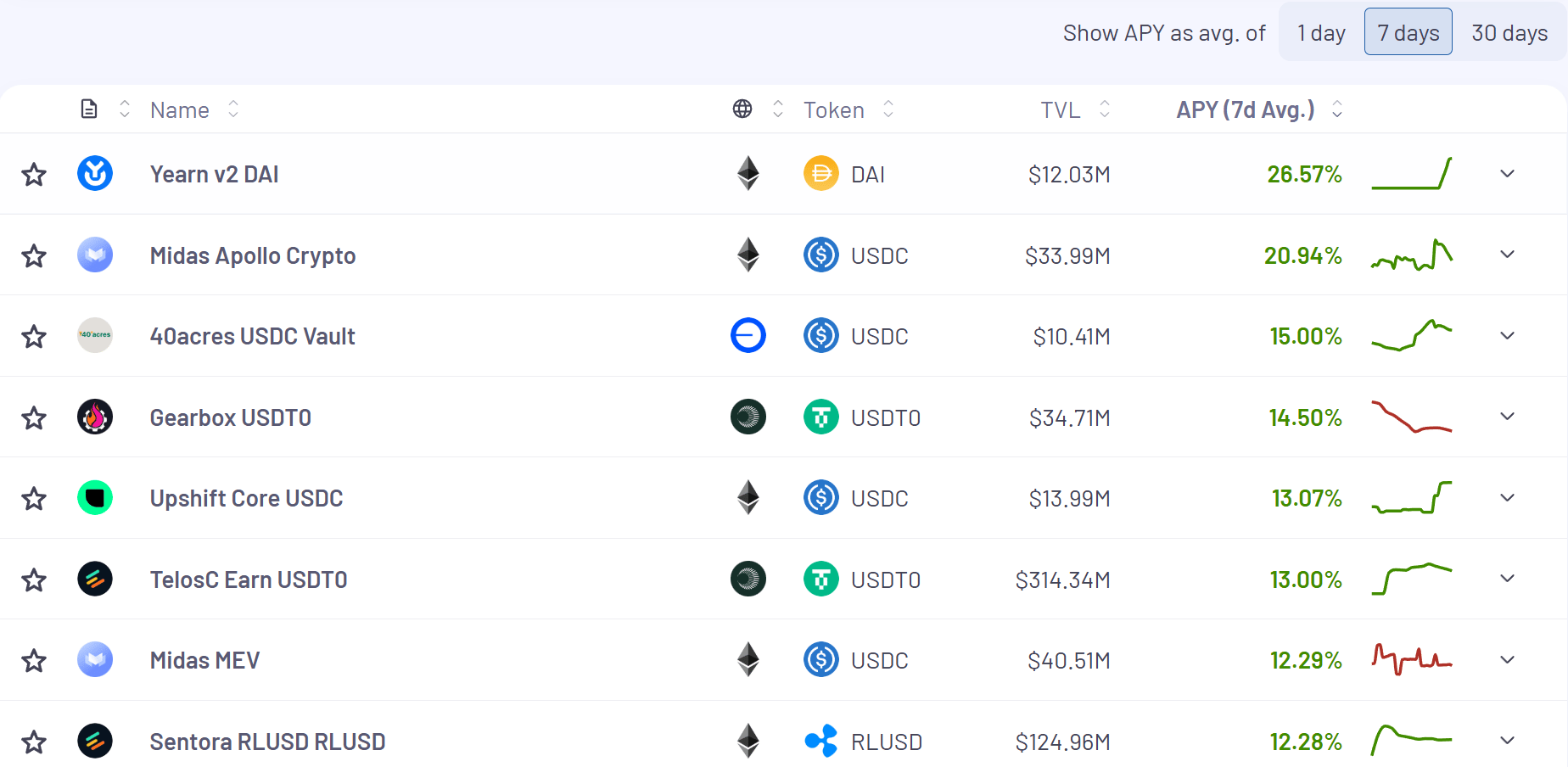1568x767 pixels.
Task: Star the Midas Apollo Crypto vault
Action: tap(34, 255)
